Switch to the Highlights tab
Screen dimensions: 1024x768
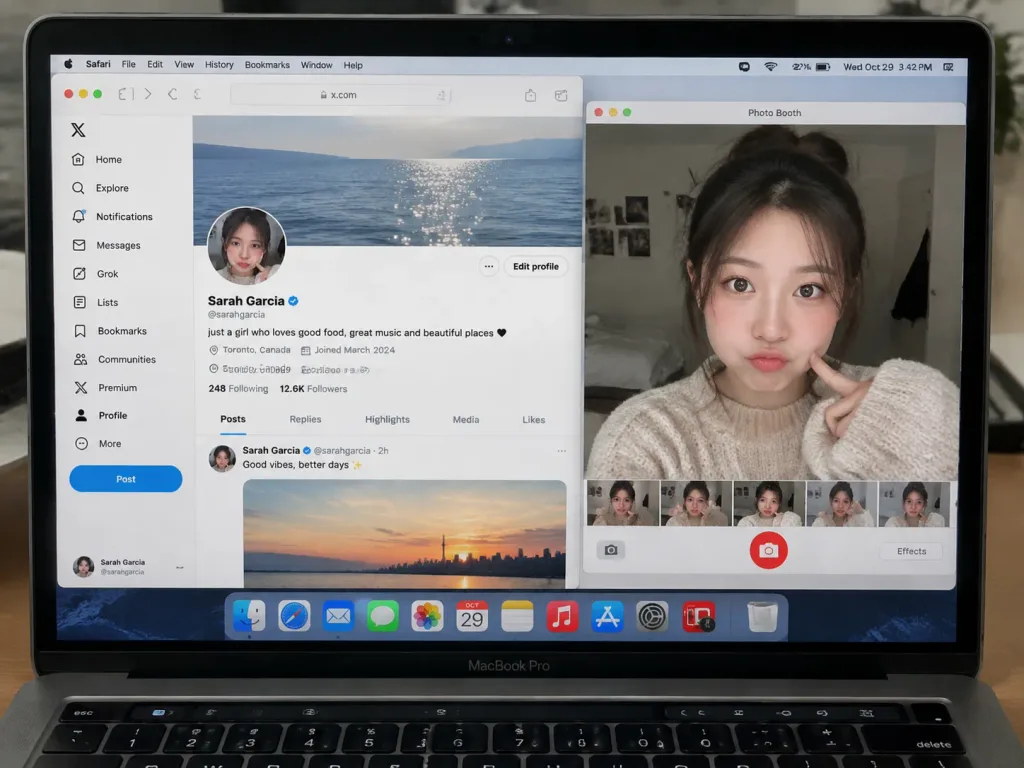tap(387, 419)
